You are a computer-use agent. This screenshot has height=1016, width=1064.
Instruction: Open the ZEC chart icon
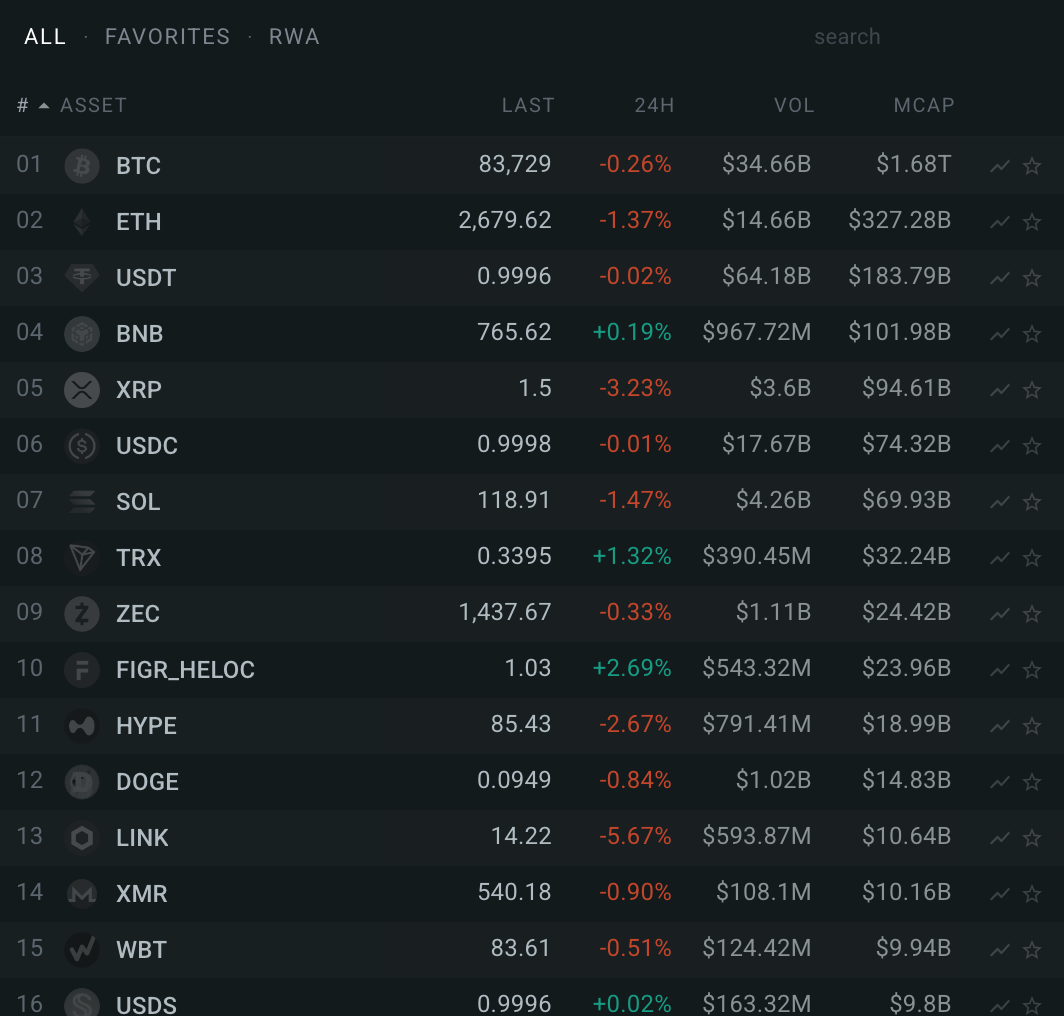point(1000,614)
